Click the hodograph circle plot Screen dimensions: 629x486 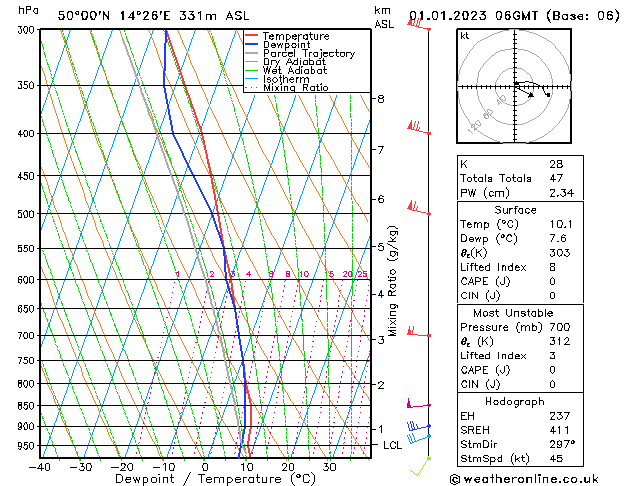518,88
